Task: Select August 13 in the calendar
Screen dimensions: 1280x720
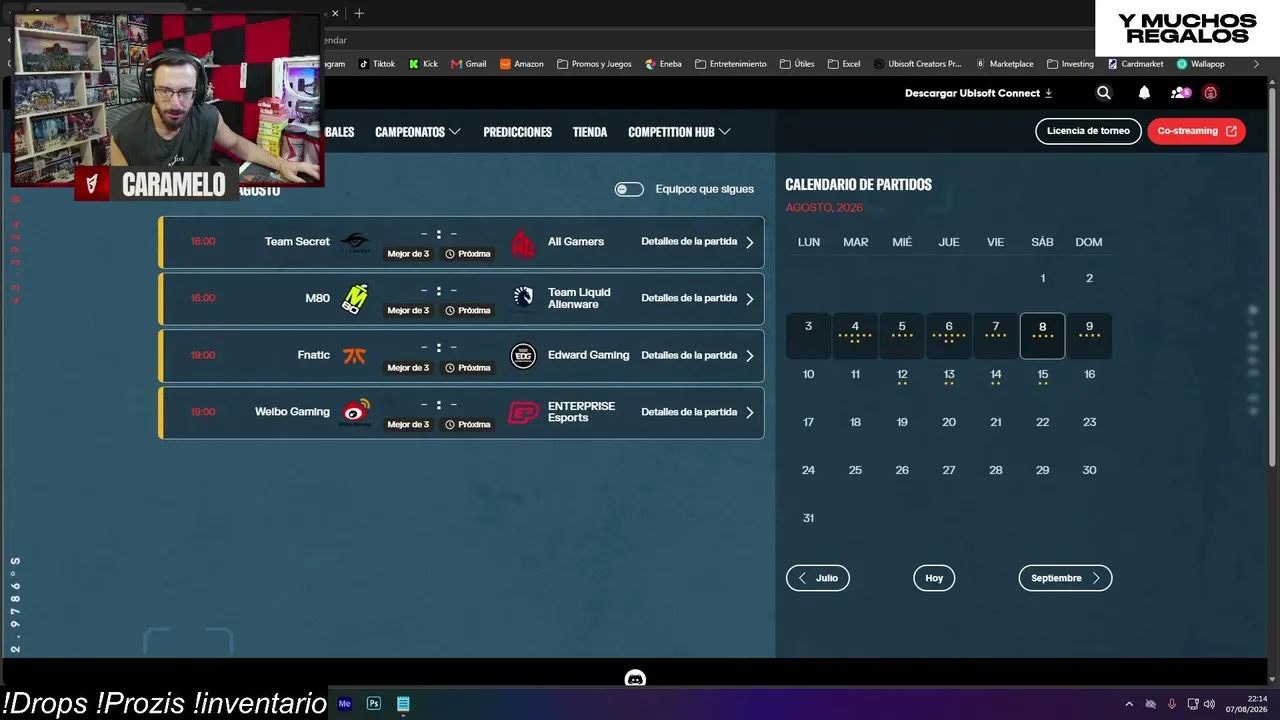Action: click(949, 376)
